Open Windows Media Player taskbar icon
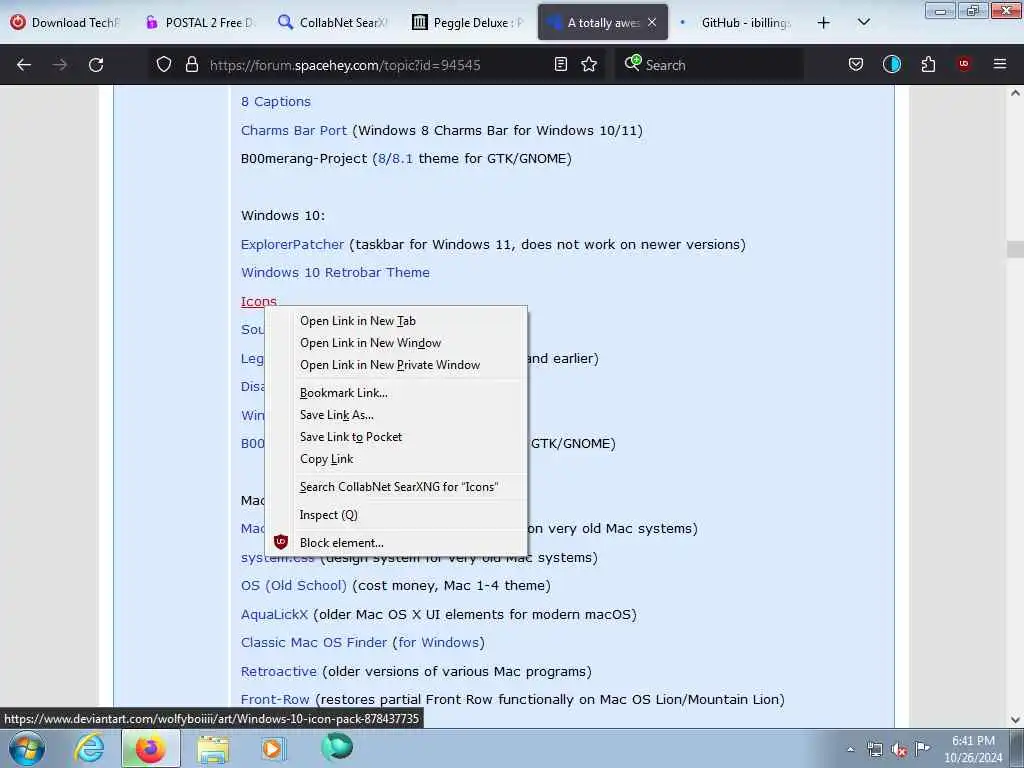 (273, 748)
